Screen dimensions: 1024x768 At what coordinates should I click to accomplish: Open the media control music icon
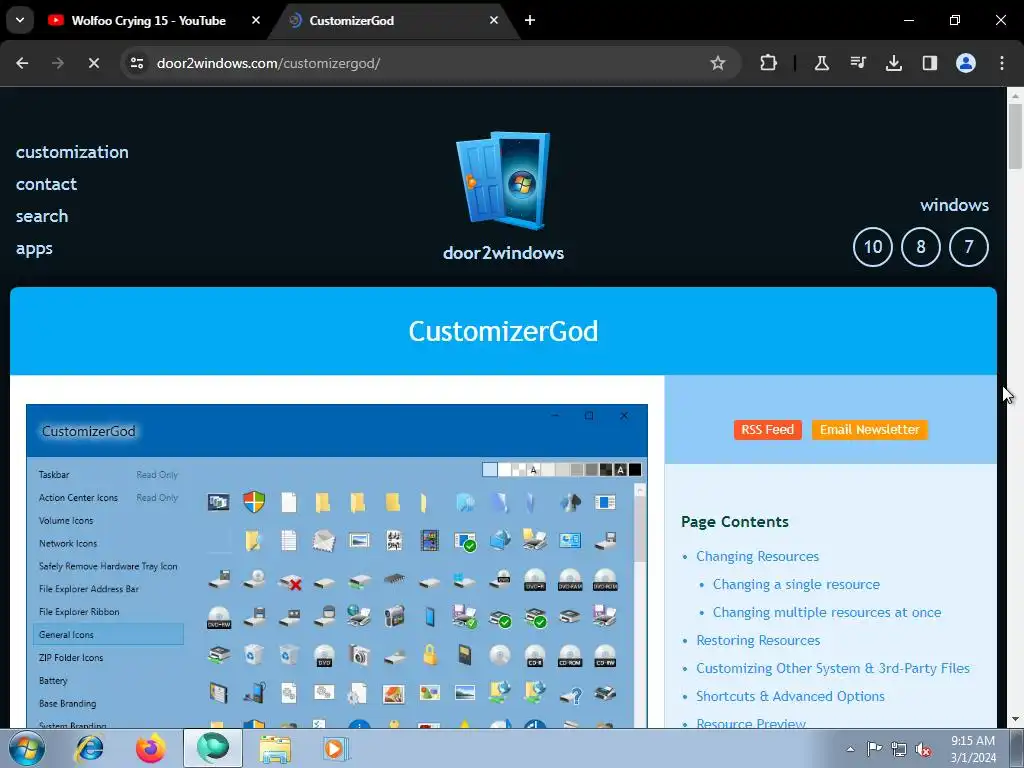point(857,63)
